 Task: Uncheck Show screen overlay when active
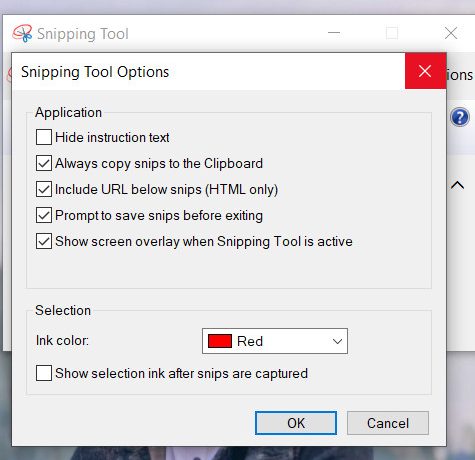44,241
